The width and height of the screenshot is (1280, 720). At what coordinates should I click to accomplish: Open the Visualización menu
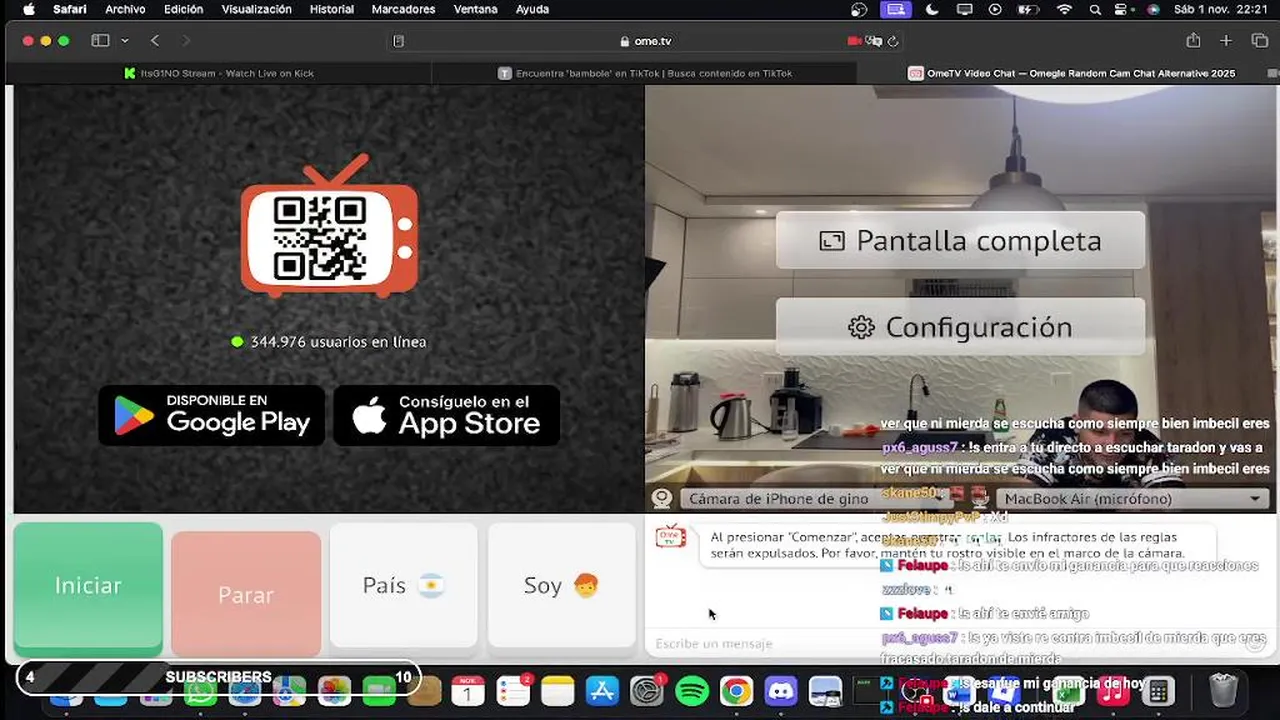[257, 9]
